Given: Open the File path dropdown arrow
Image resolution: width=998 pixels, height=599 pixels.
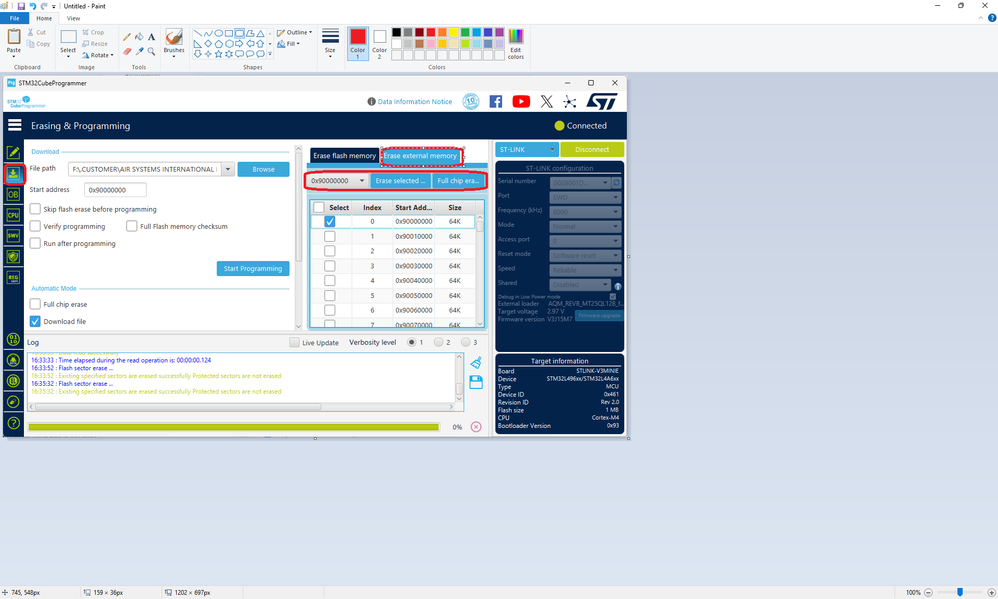Looking at the screenshot, I should (x=228, y=169).
